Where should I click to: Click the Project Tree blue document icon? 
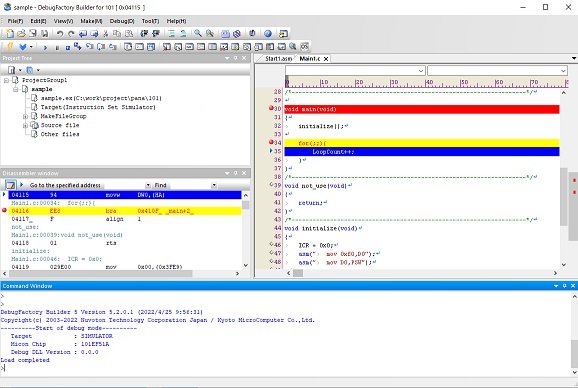29,70
